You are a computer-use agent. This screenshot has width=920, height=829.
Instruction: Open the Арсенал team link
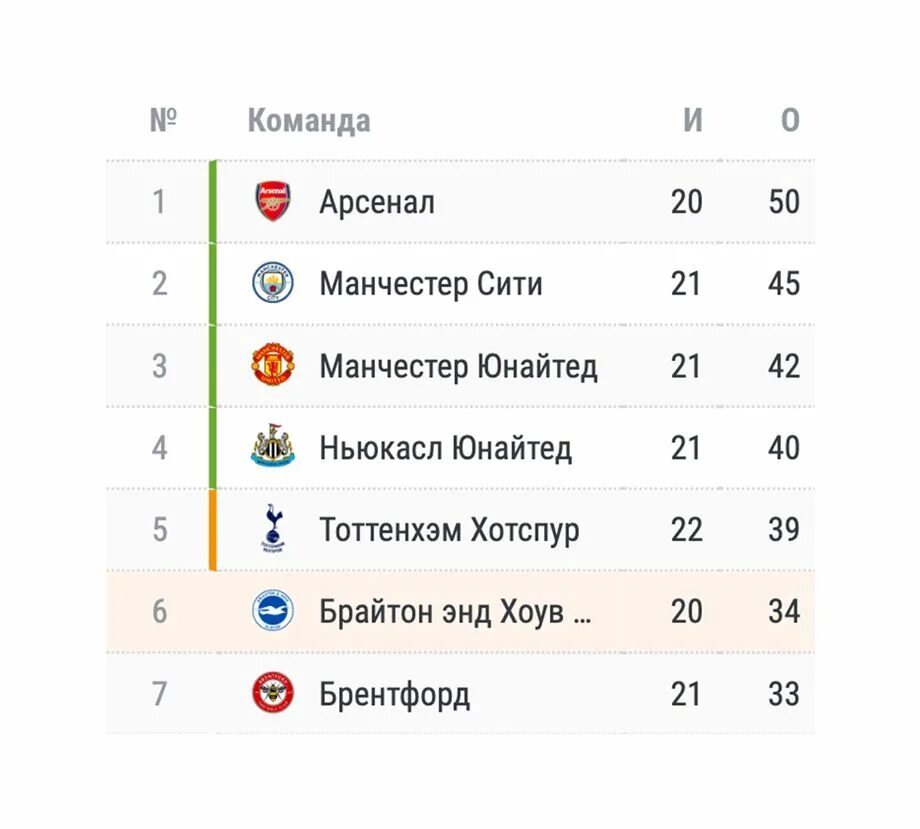tap(377, 202)
